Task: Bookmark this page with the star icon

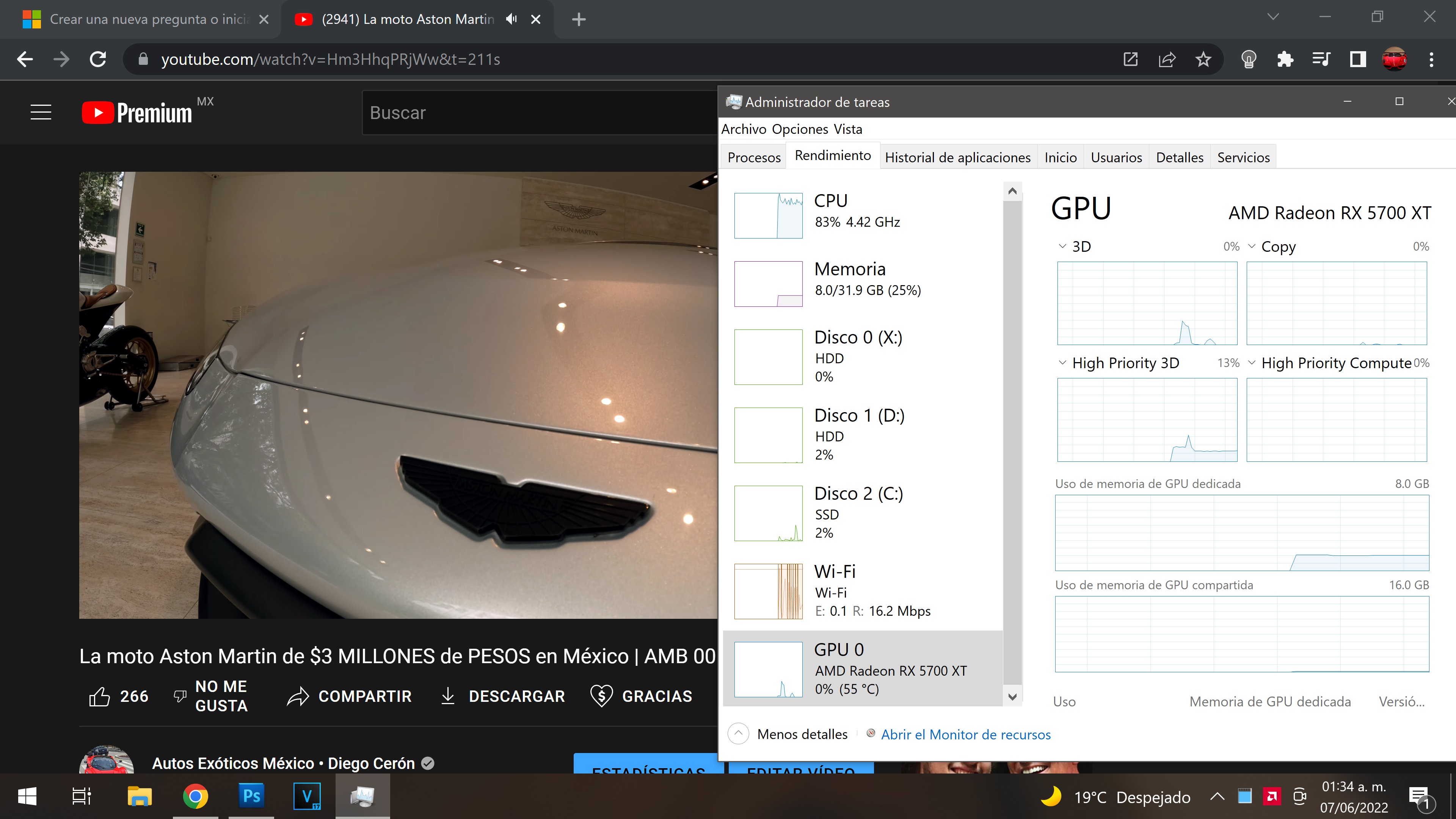Action: click(x=1203, y=60)
